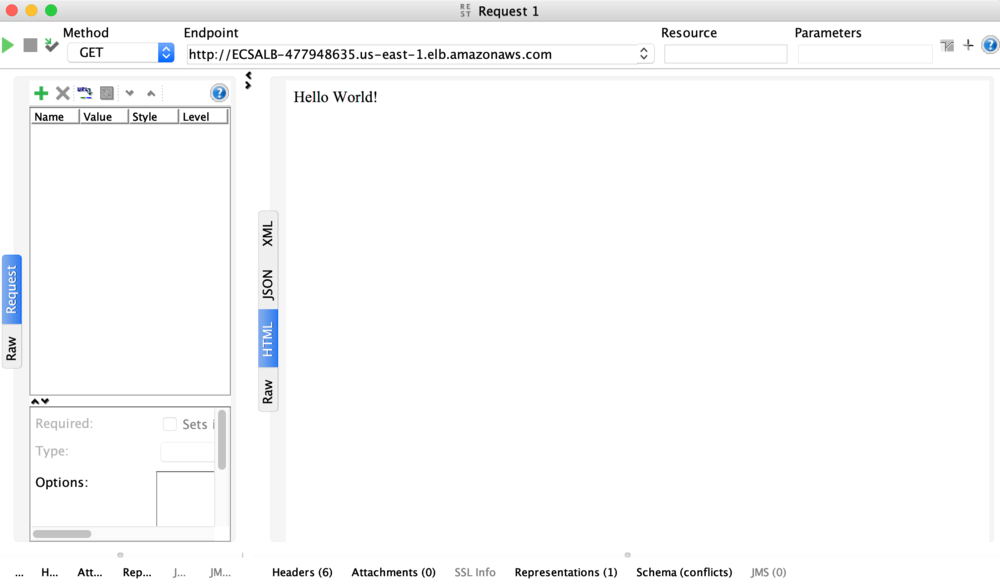The width and height of the screenshot is (1000, 587).
Task: Delete selected parameter using the X icon
Action: coord(62,92)
